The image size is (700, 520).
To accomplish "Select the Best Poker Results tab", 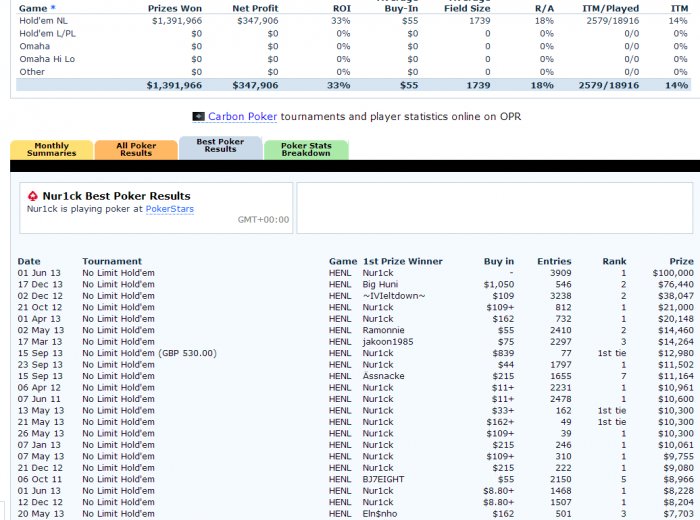I will 220,148.
